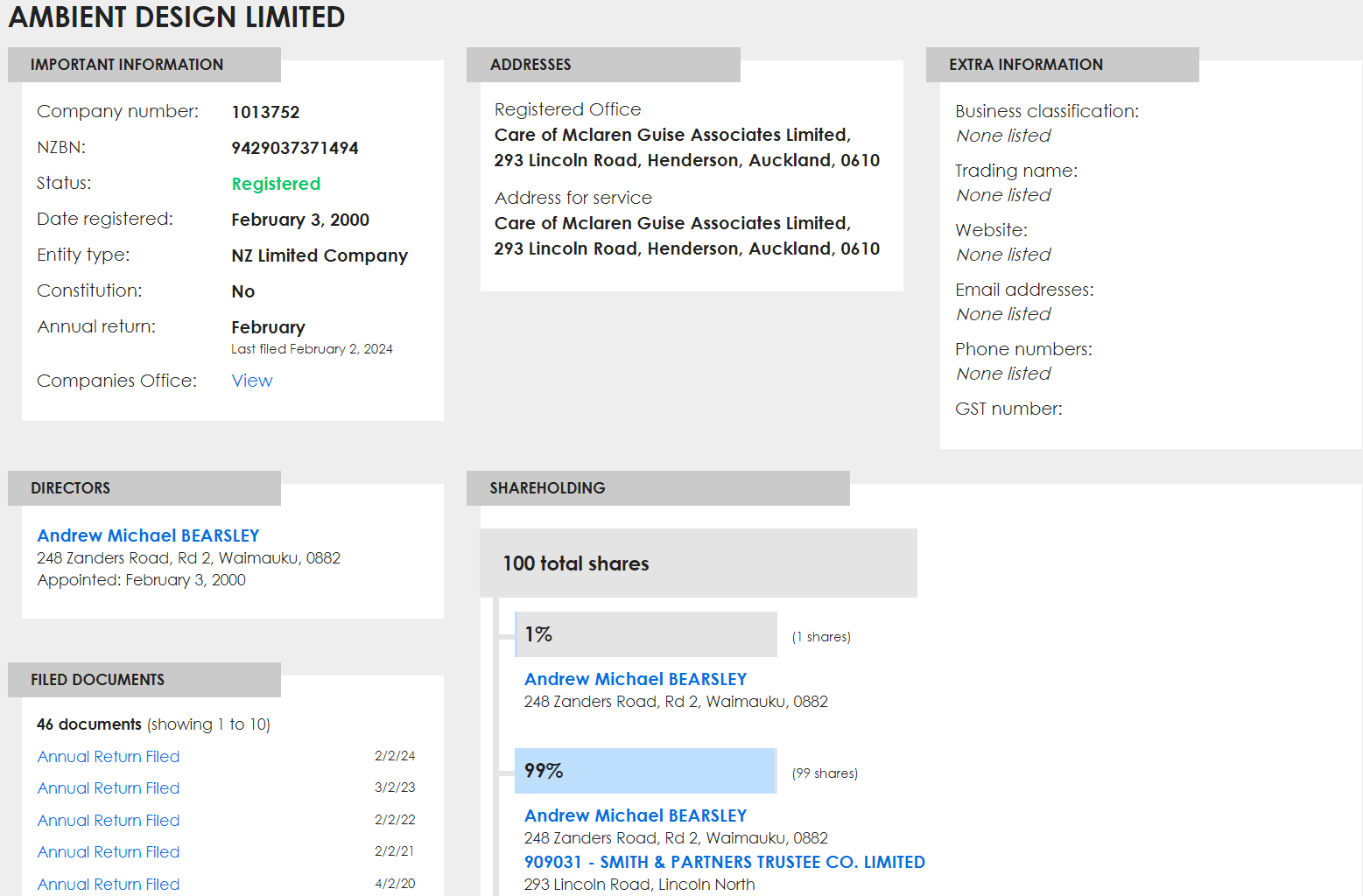Click Andrew Michael BEARSLEY under 1% shareholding
The height and width of the screenshot is (896, 1363).
(635, 679)
